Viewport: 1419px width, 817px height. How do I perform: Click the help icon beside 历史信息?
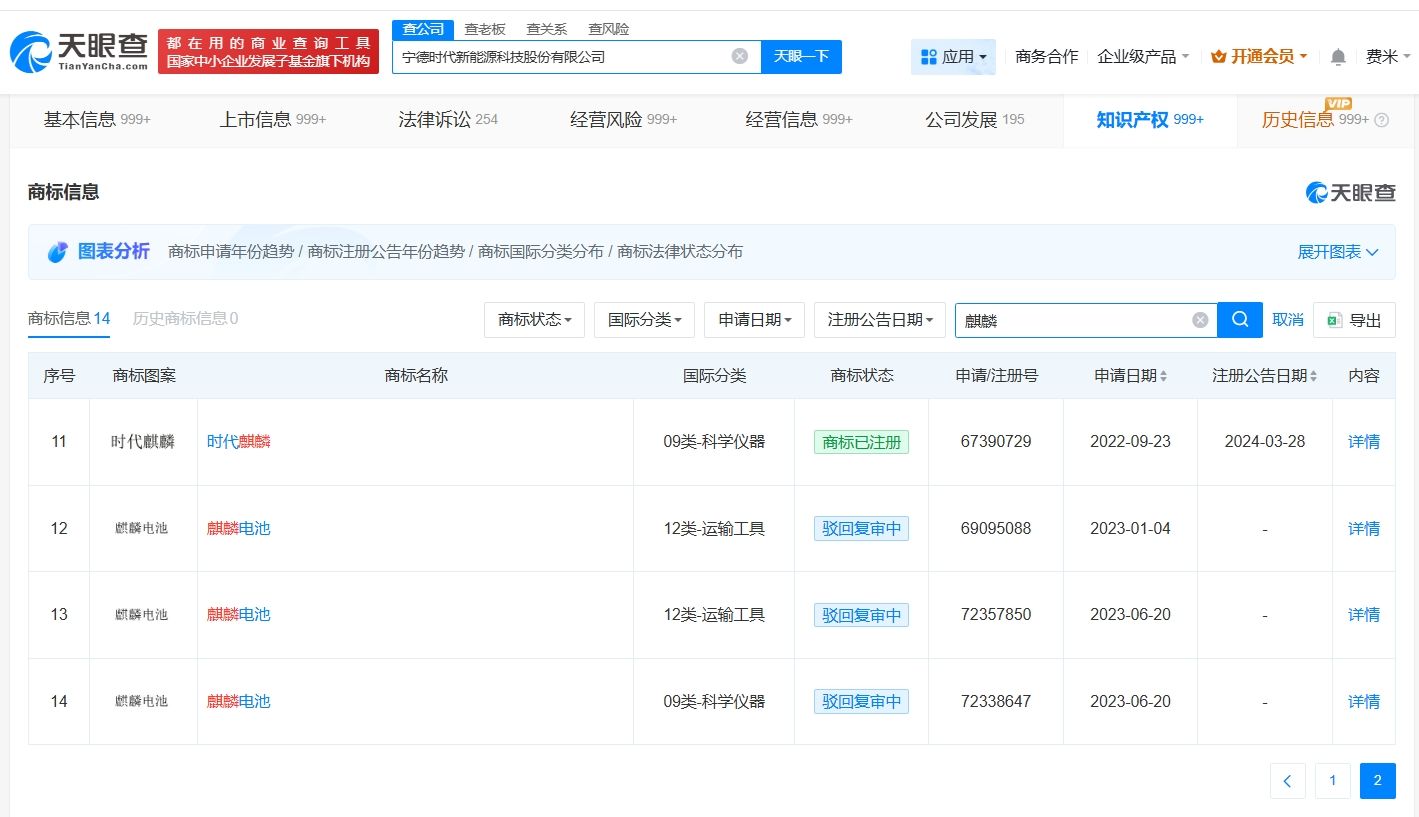point(1382,120)
